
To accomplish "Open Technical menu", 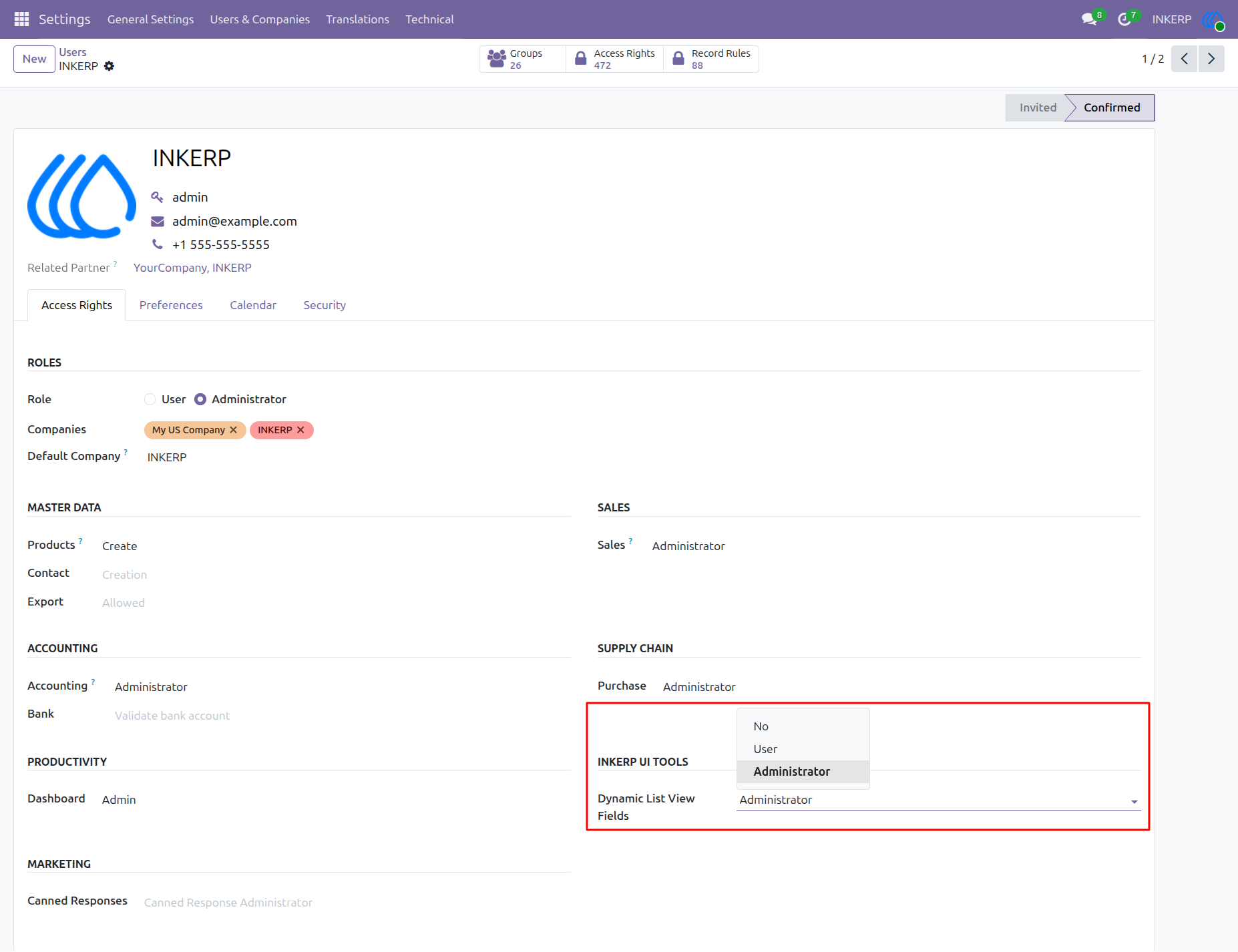I will coord(429,19).
